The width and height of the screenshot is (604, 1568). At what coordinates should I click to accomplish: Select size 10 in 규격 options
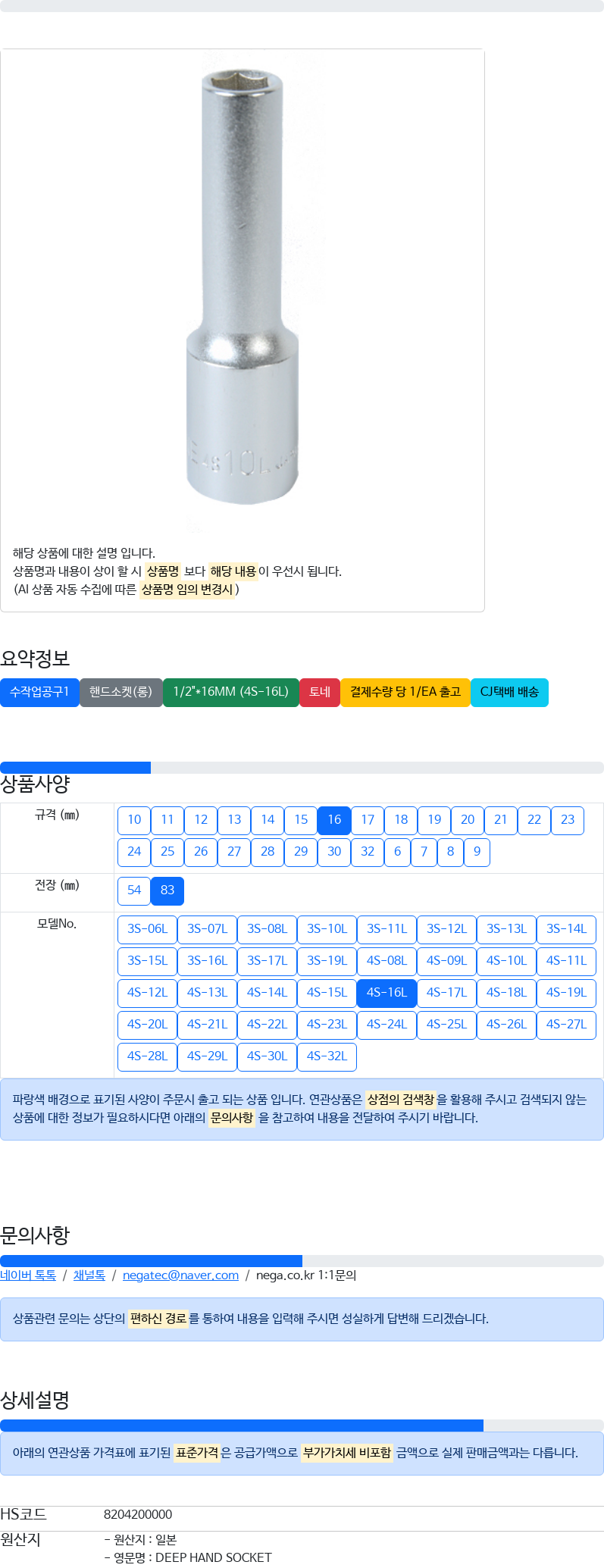[x=134, y=820]
